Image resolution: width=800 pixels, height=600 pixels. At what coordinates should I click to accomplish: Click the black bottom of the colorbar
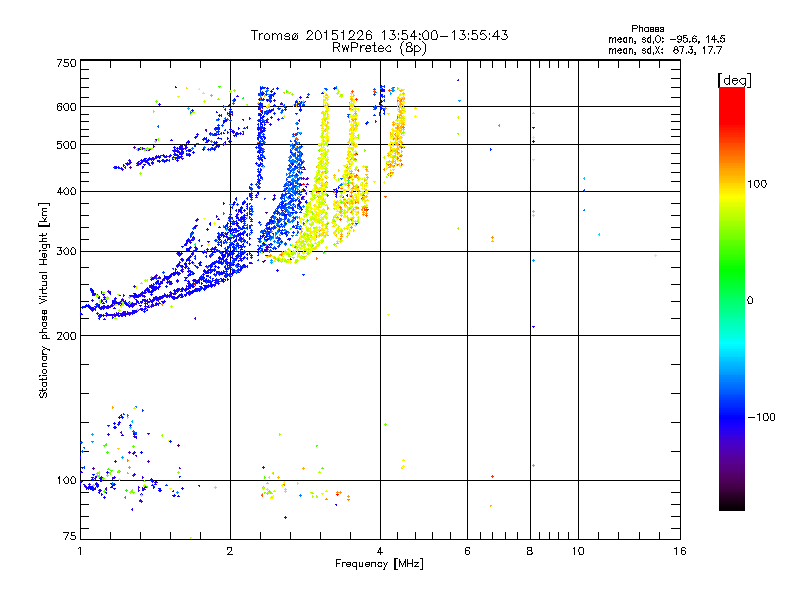coord(732,503)
